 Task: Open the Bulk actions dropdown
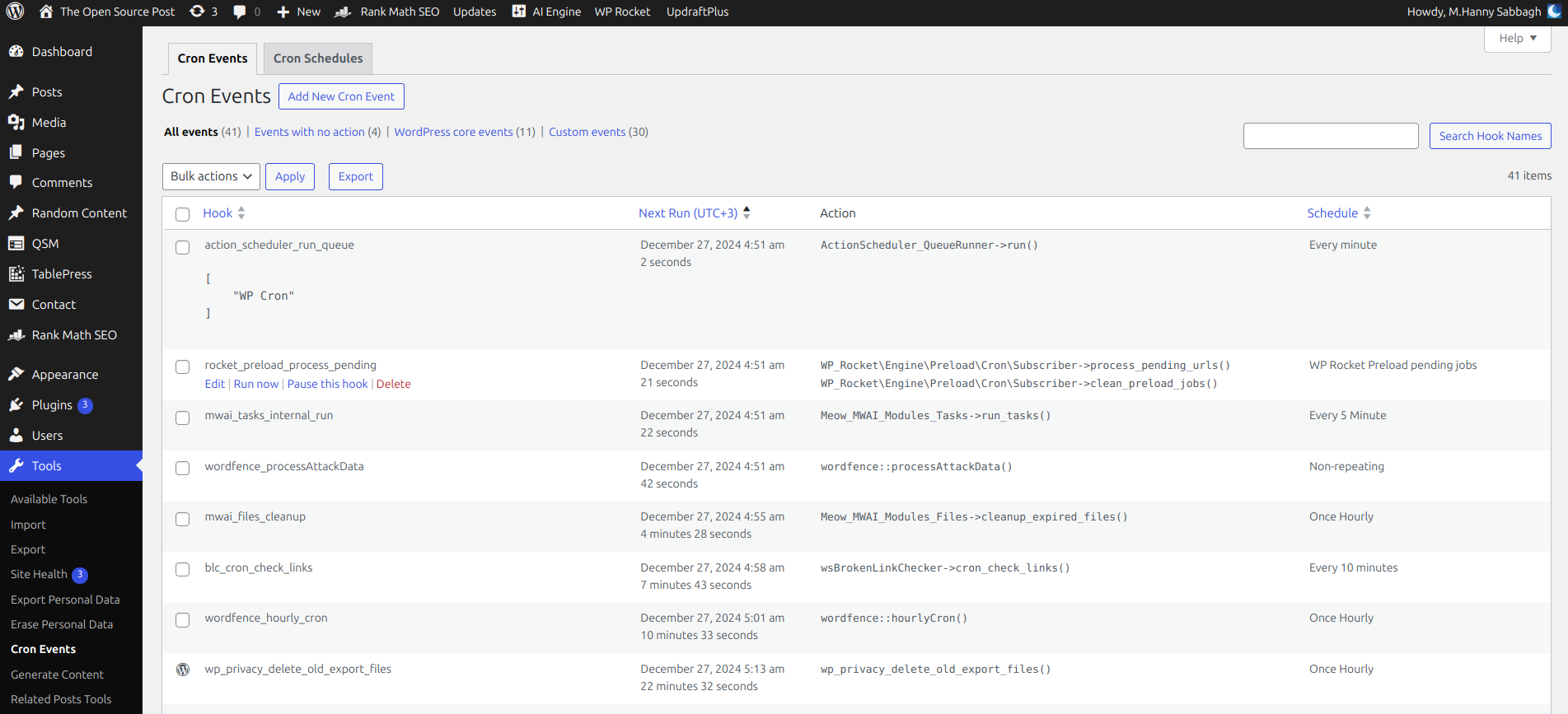pyautogui.click(x=211, y=176)
